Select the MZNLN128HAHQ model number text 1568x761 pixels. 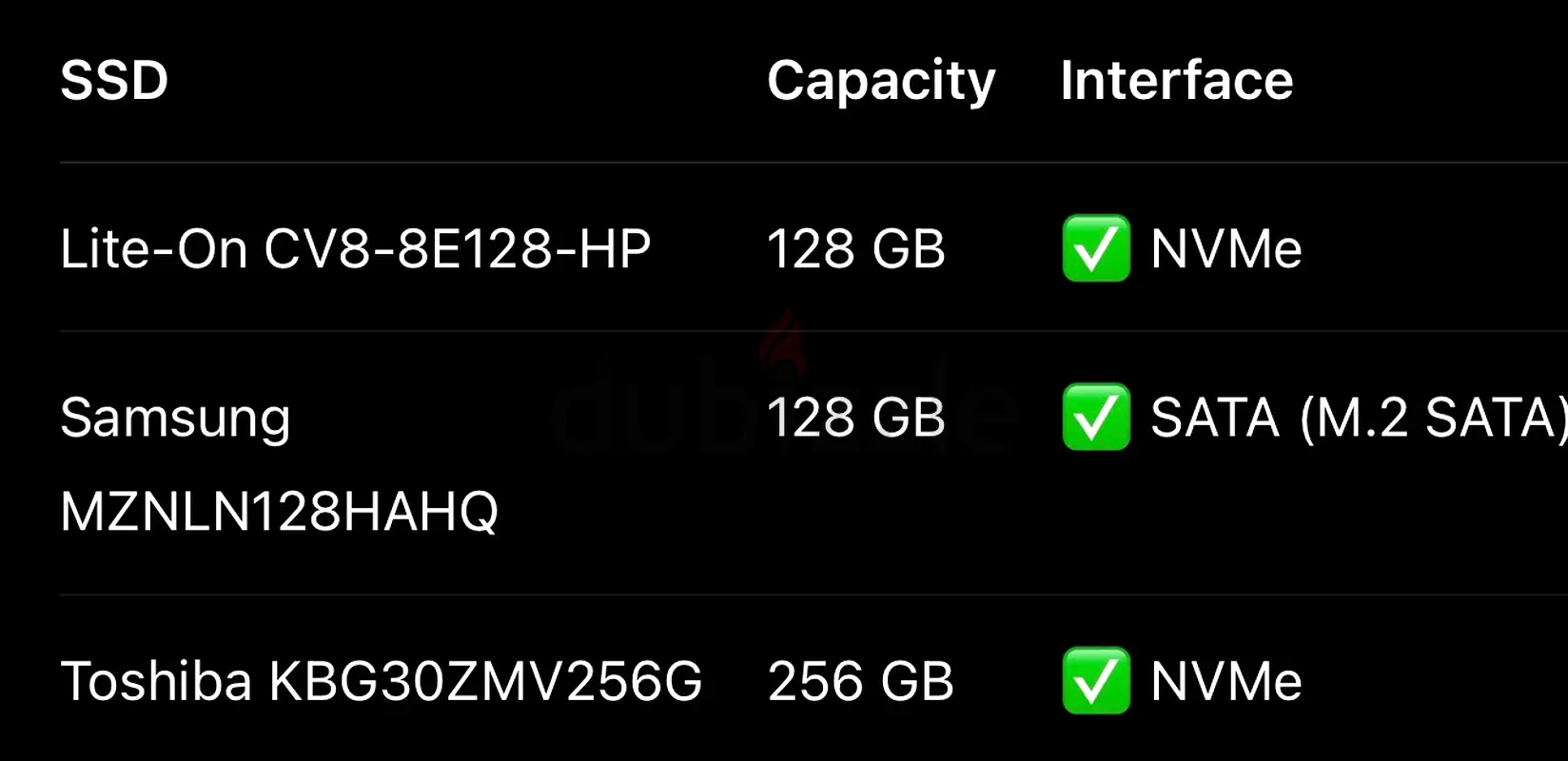point(280,512)
